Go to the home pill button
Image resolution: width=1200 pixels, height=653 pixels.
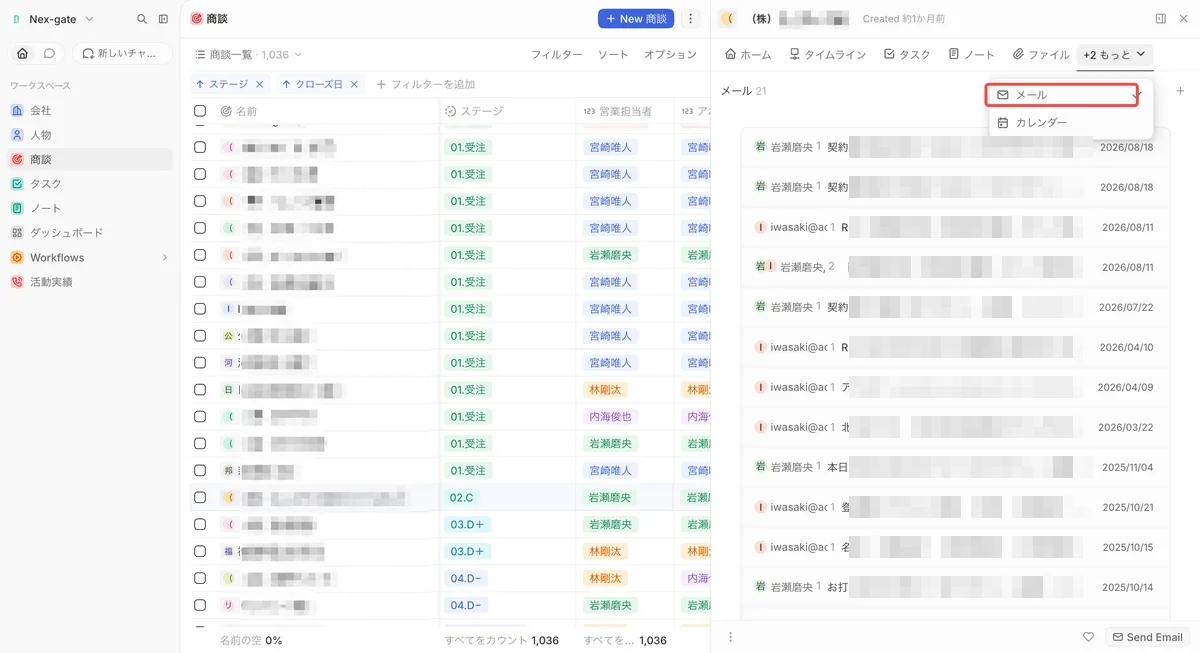coord(23,53)
